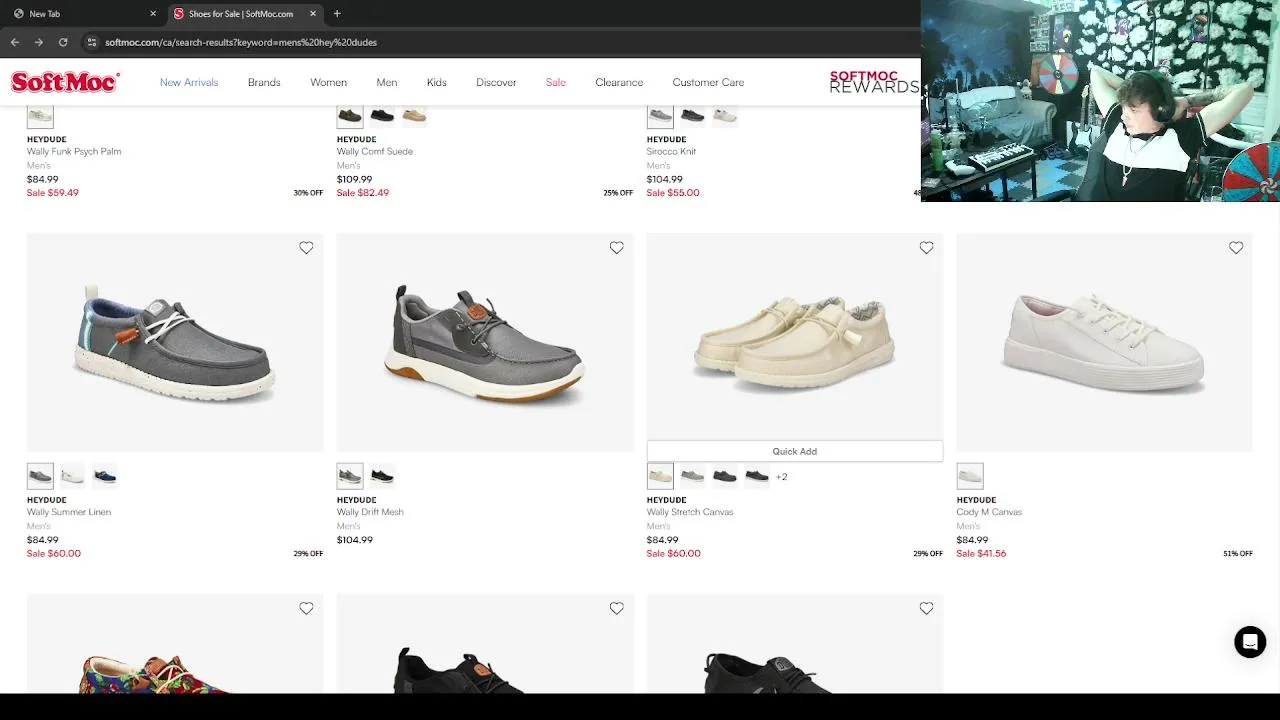Open New Arrivals menu
Image resolution: width=1280 pixels, height=720 pixels.
pos(189,82)
